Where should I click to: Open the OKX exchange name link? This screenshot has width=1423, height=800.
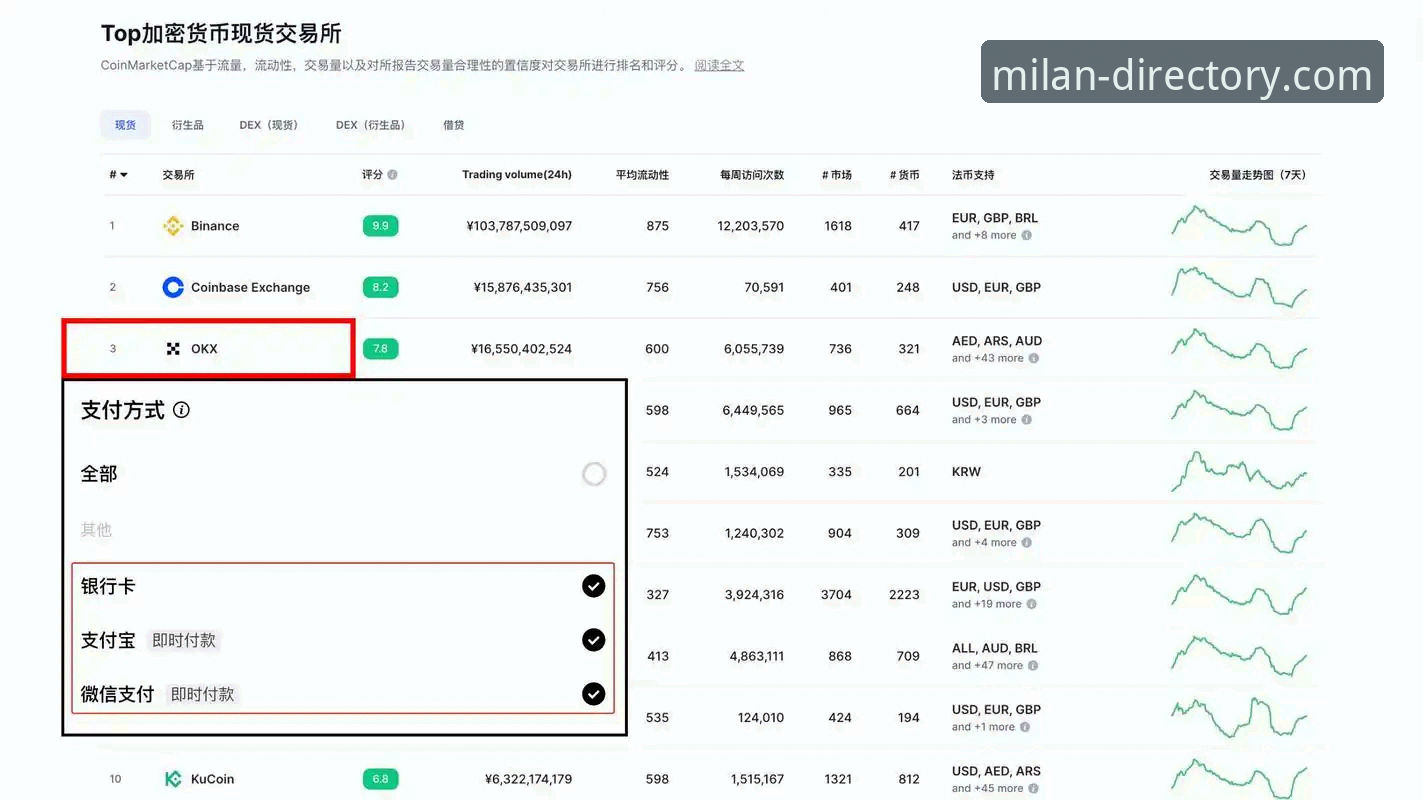(x=204, y=349)
